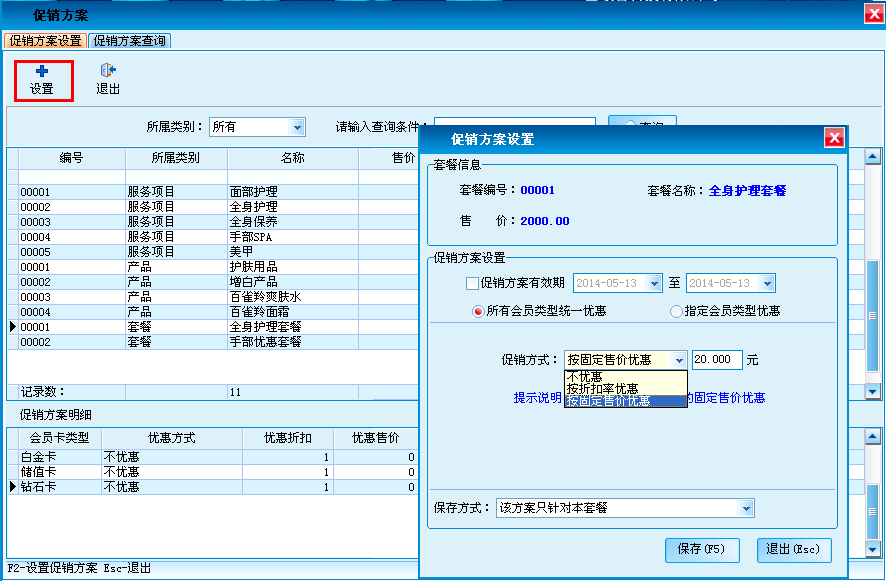Image resolution: width=886 pixels, height=581 pixels.
Task: Open the 保存方式 dropdown
Action: tap(746, 508)
